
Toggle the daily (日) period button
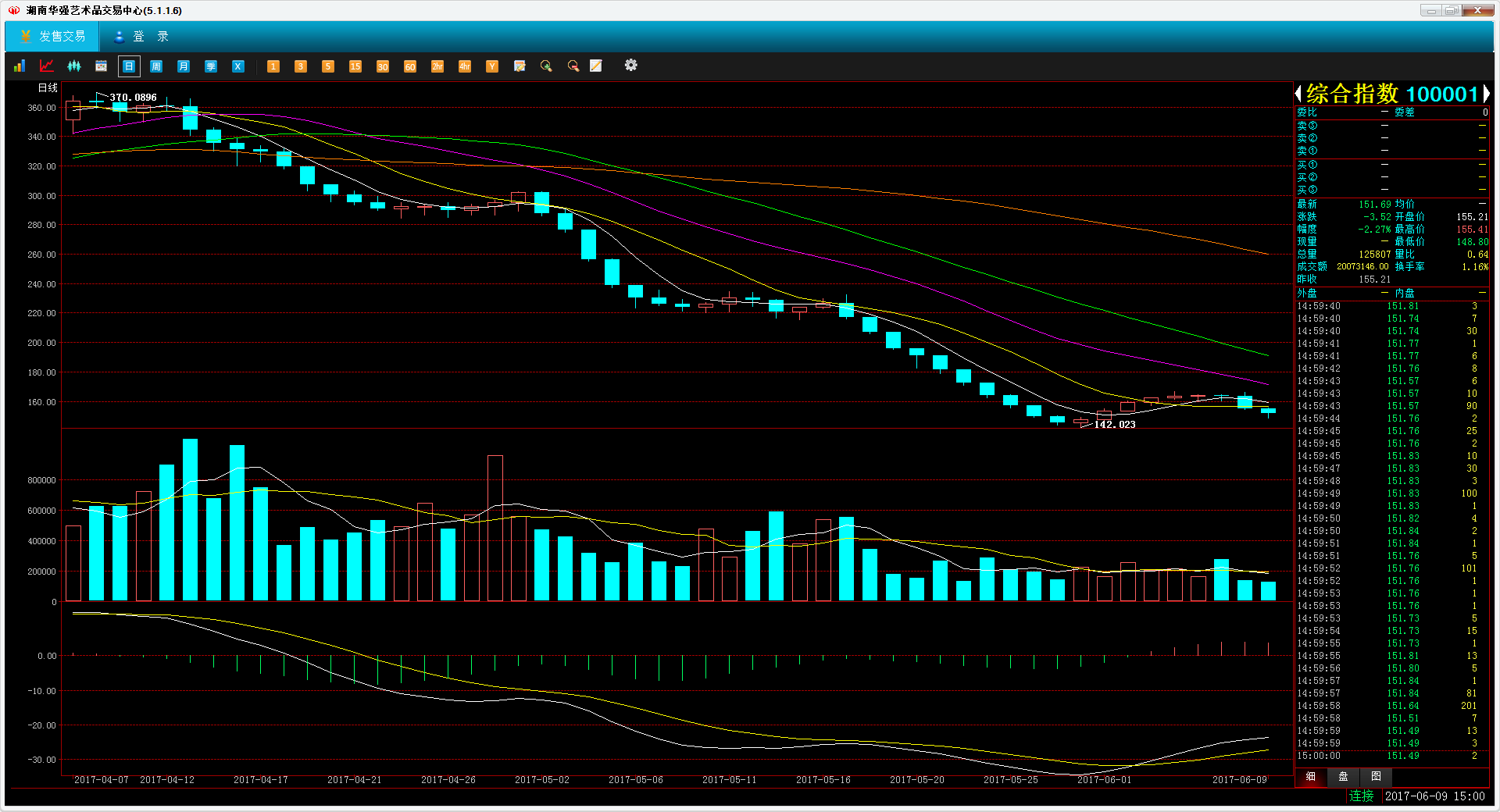[x=129, y=66]
